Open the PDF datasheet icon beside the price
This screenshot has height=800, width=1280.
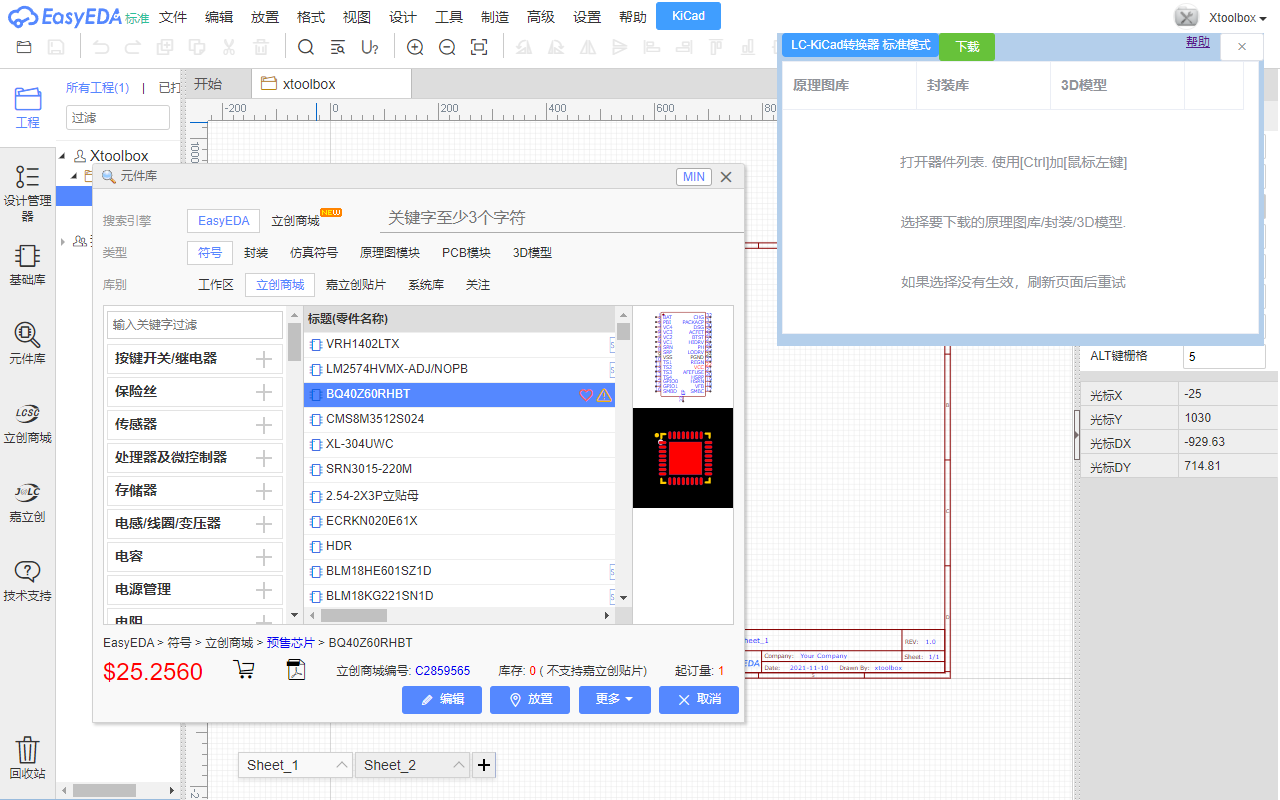point(296,670)
